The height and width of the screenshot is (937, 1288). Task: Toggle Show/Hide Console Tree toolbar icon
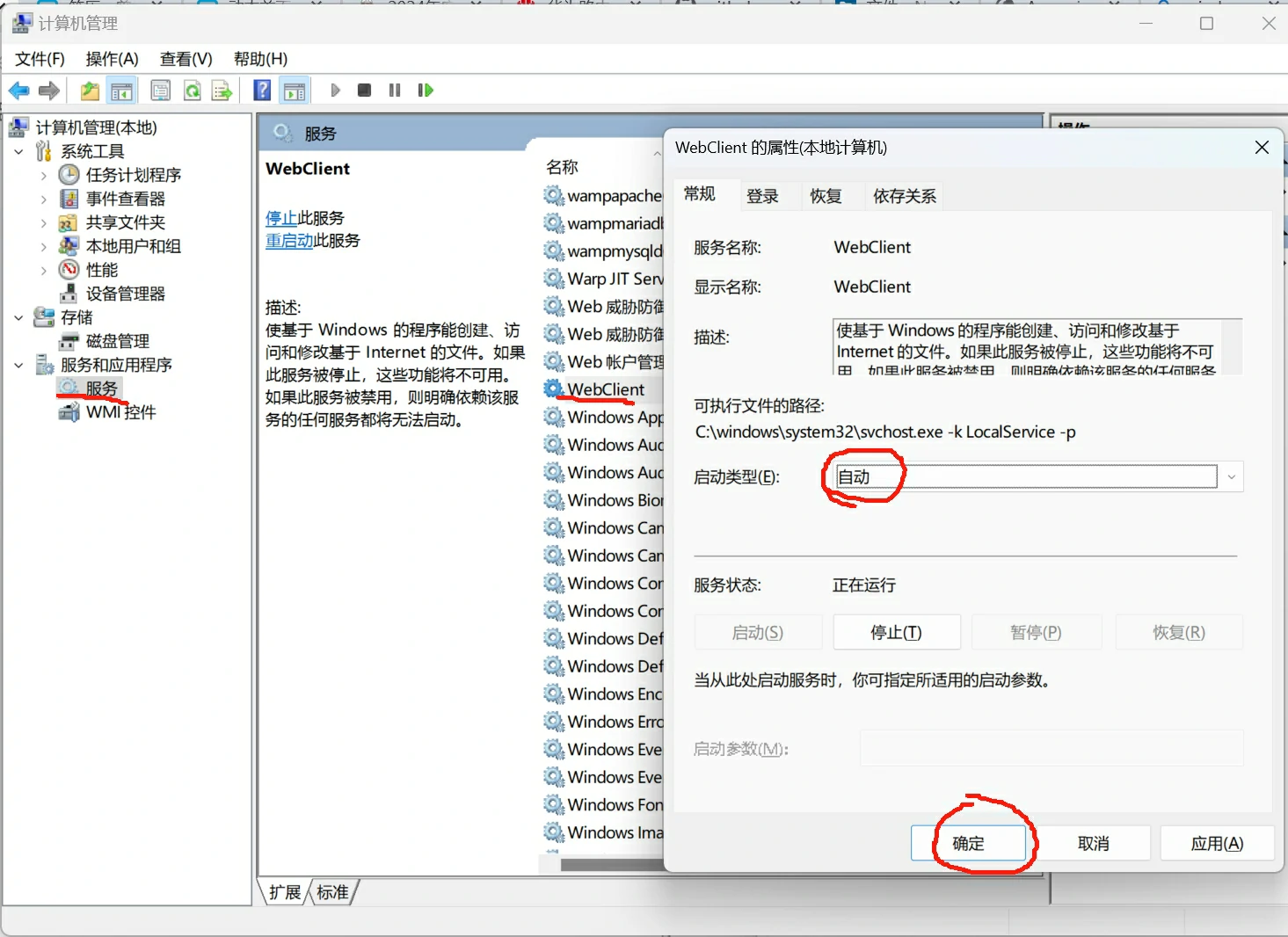point(121,91)
